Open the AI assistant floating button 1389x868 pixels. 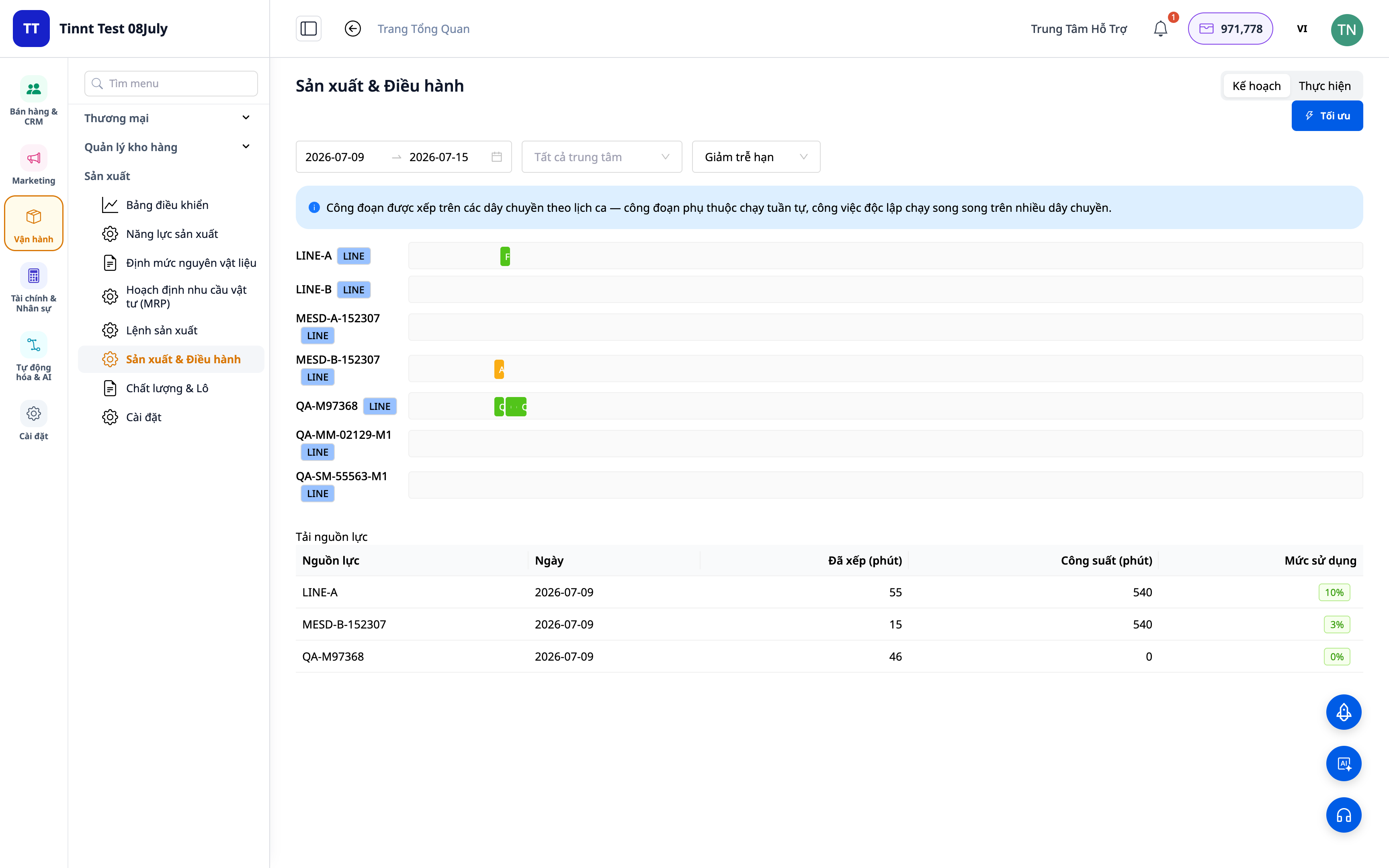click(x=1343, y=764)
